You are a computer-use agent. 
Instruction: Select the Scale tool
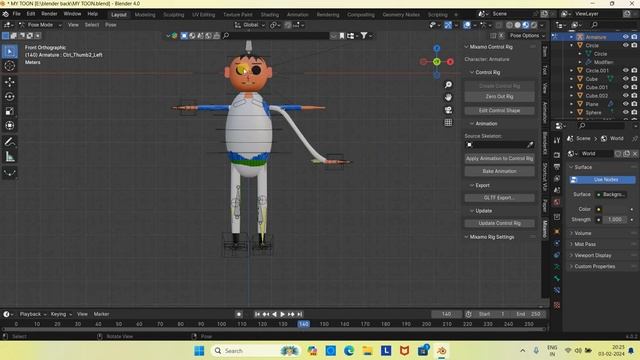(10, 111)
